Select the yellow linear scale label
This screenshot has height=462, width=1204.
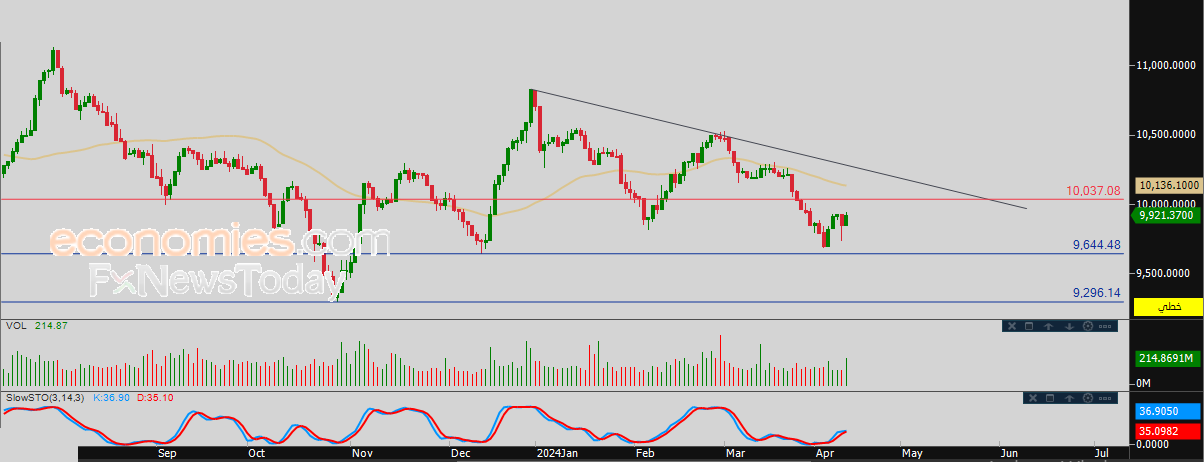(x=1167, y=306)
